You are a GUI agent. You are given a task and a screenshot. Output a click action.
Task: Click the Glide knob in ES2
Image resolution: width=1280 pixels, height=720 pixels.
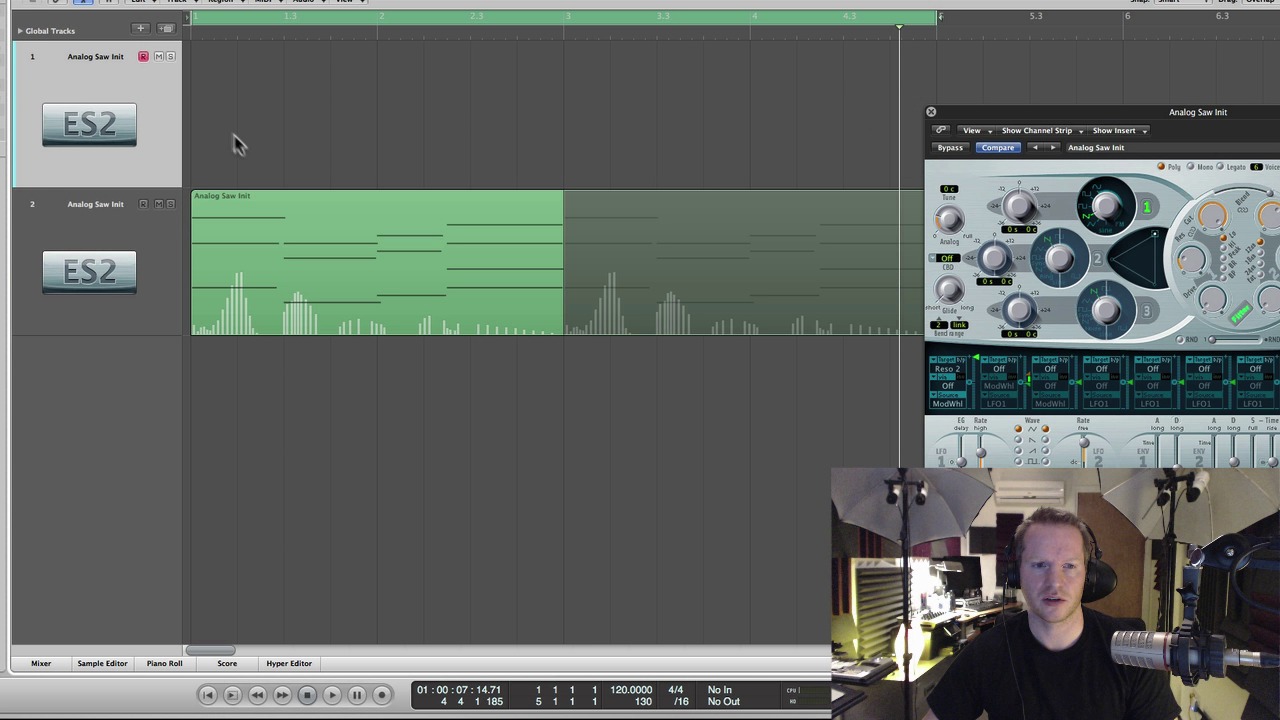pyautogui.click(x=948, y=289)
